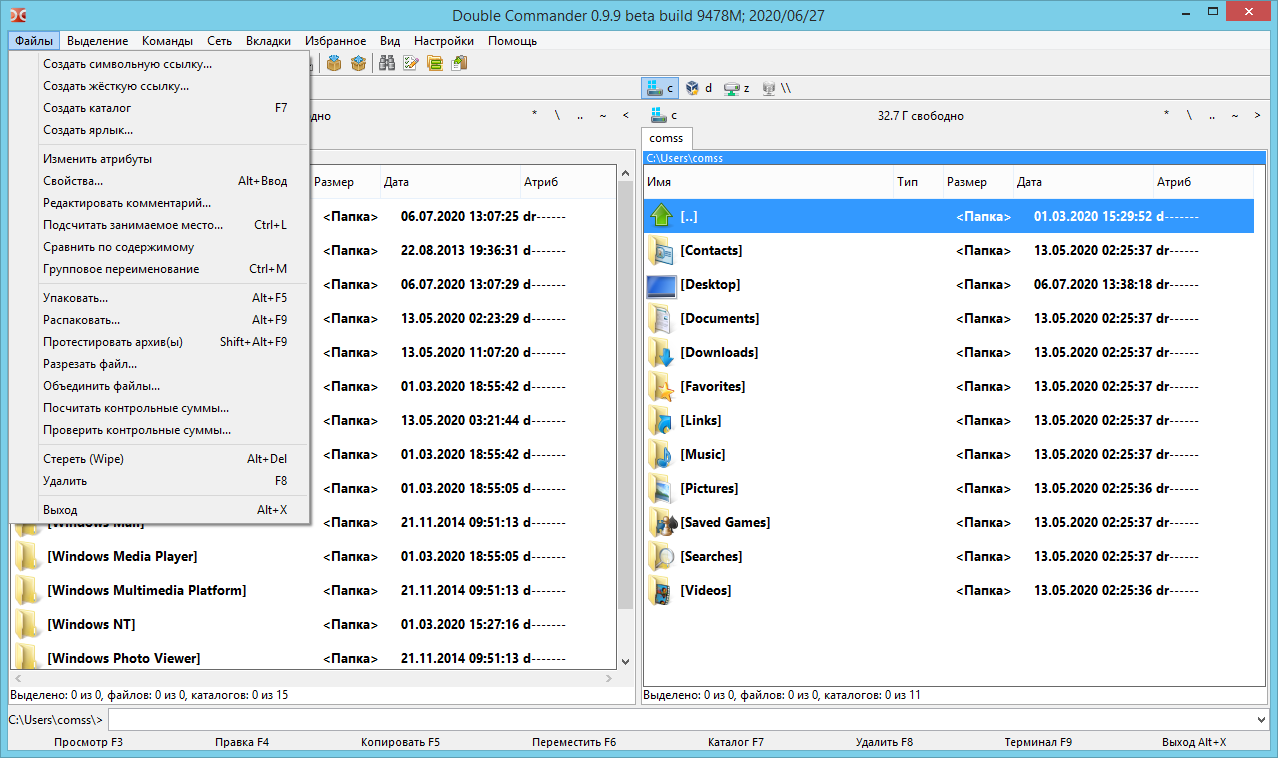Click left panel vertical scrollbar down arrow

click(x=626, y=661)
